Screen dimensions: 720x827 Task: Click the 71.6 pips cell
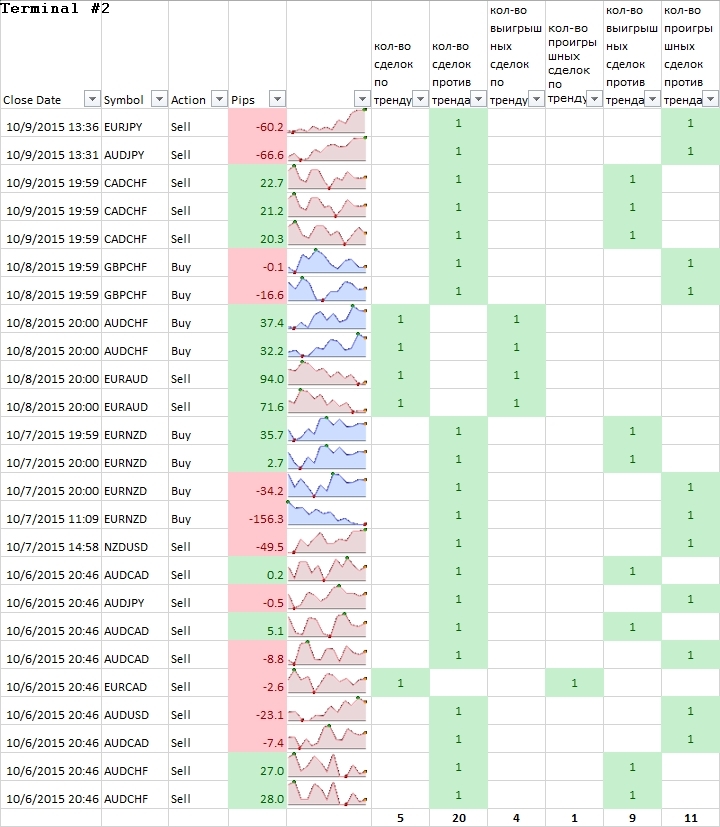click(257, 402)
